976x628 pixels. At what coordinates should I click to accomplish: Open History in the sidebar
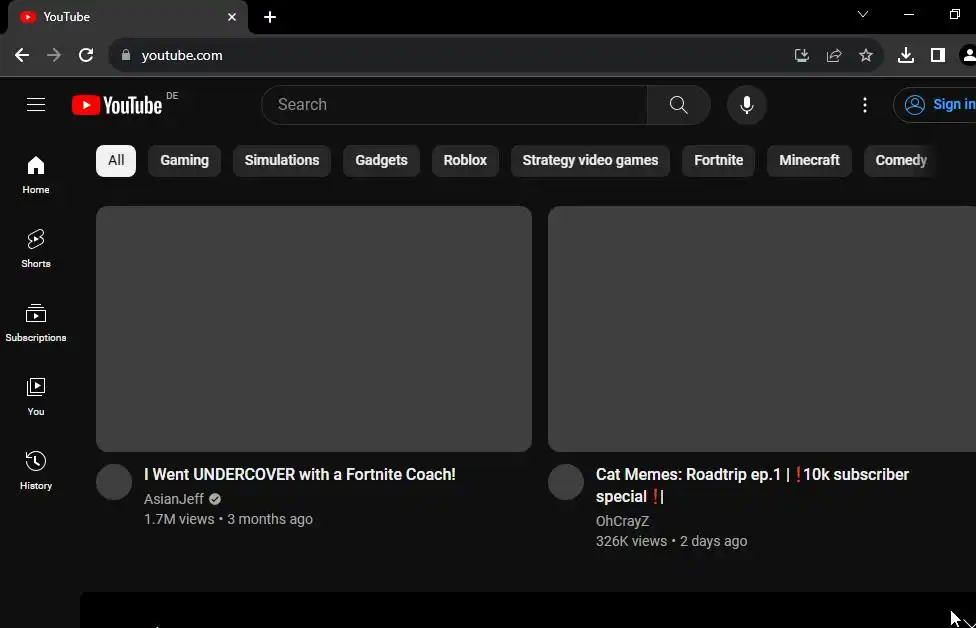click(x=36, y=471)
